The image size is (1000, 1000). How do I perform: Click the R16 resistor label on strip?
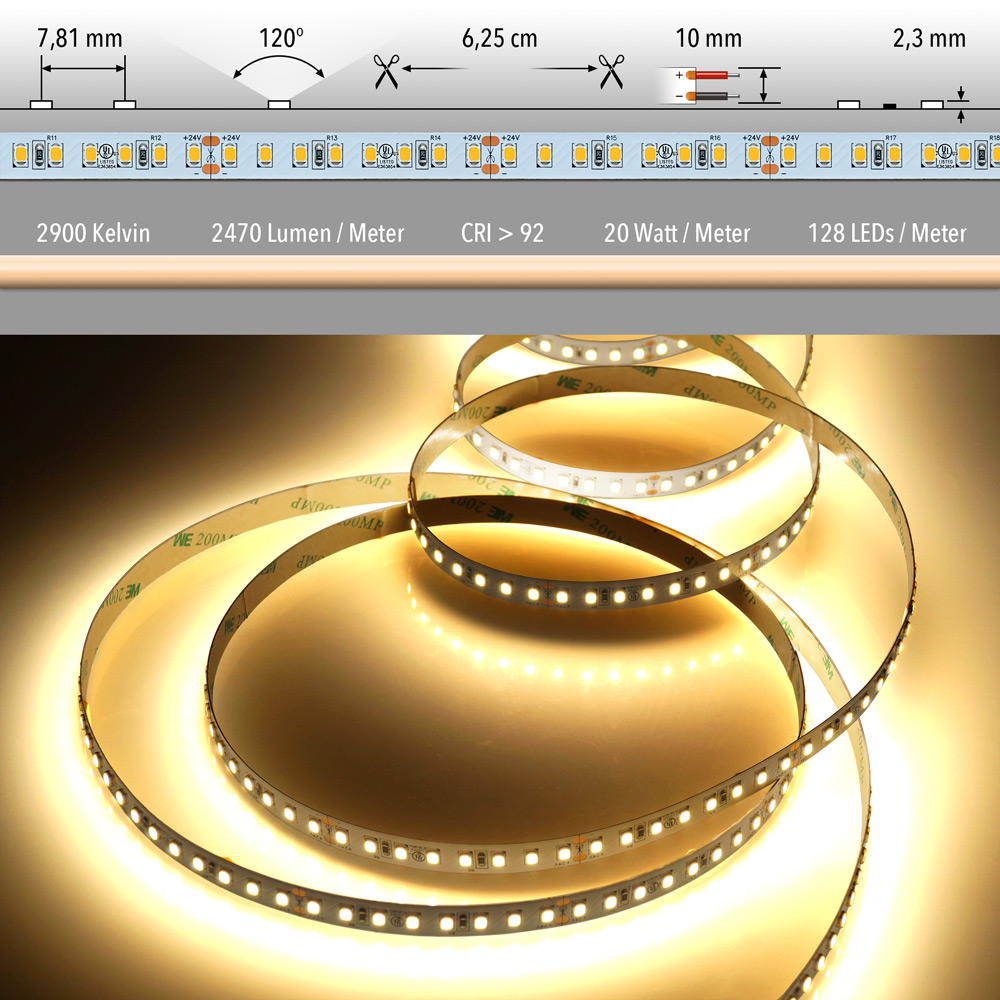(x=714, y=137)
